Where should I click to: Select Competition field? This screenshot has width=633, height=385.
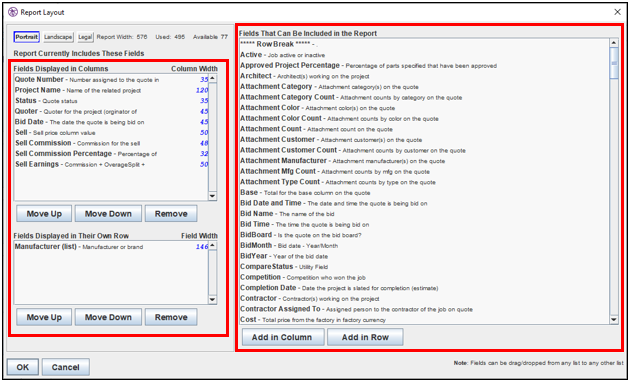pos(424,277)
